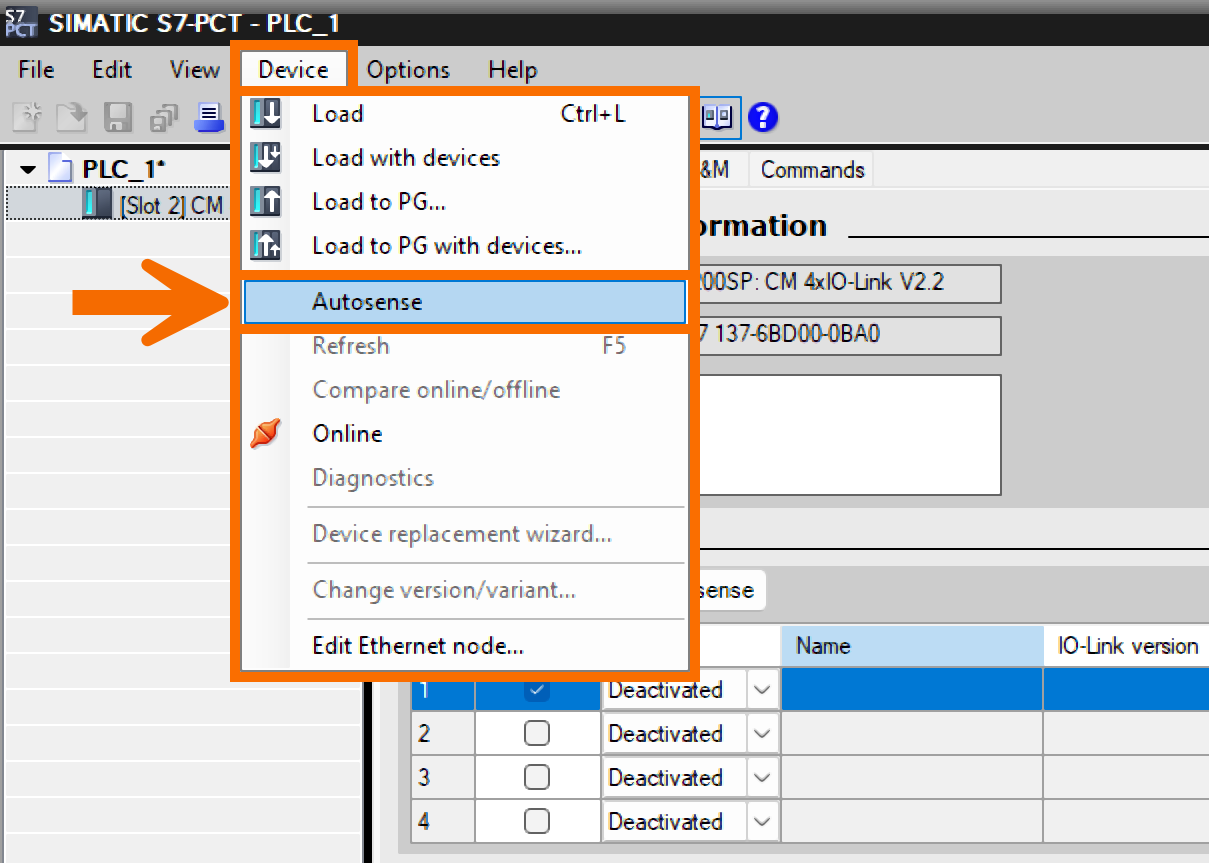Open the catalog book icon
The width and height of the screenshot is (1209, 863).
716,117
